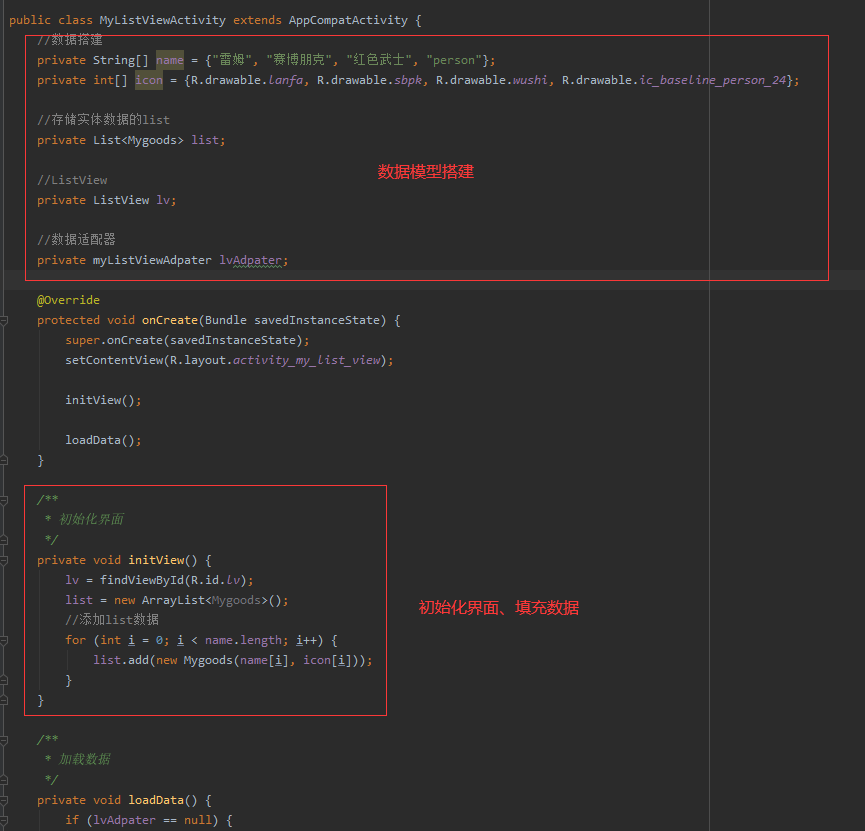
Task: Click the @Override annotation
Action: pos(68,300)
